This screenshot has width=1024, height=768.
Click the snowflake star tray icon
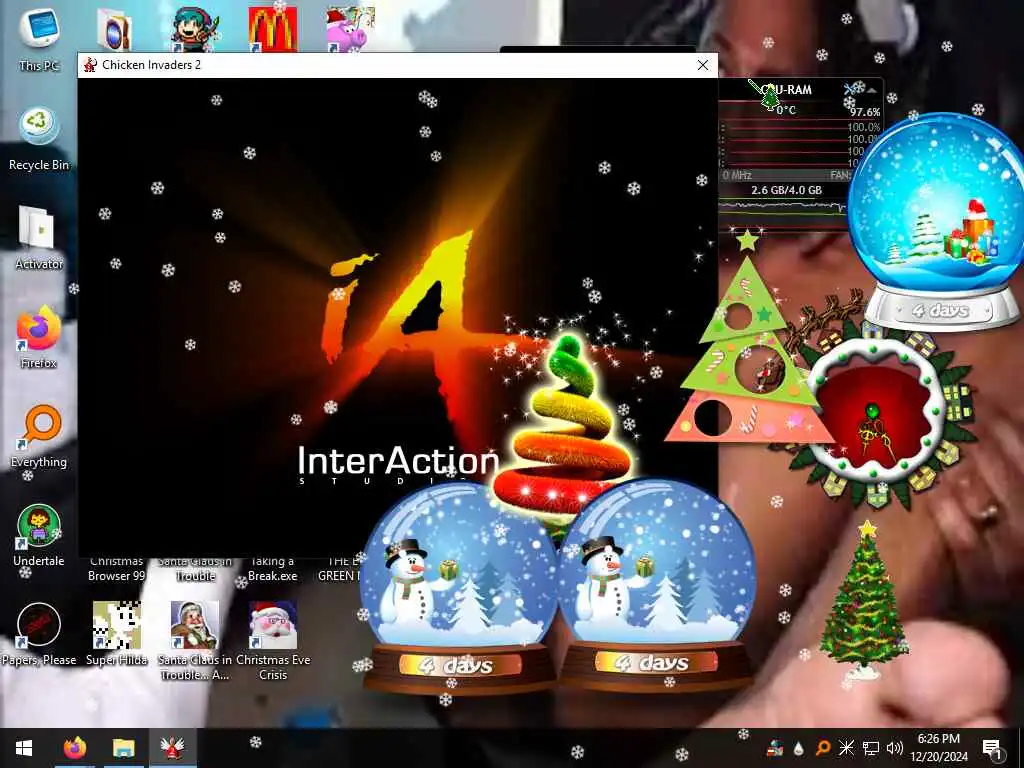point(846,748)
